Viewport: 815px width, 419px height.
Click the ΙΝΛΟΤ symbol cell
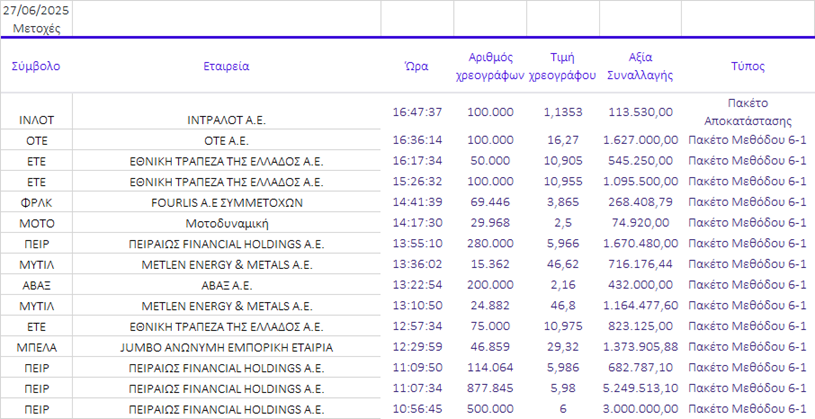click(36, 120)
